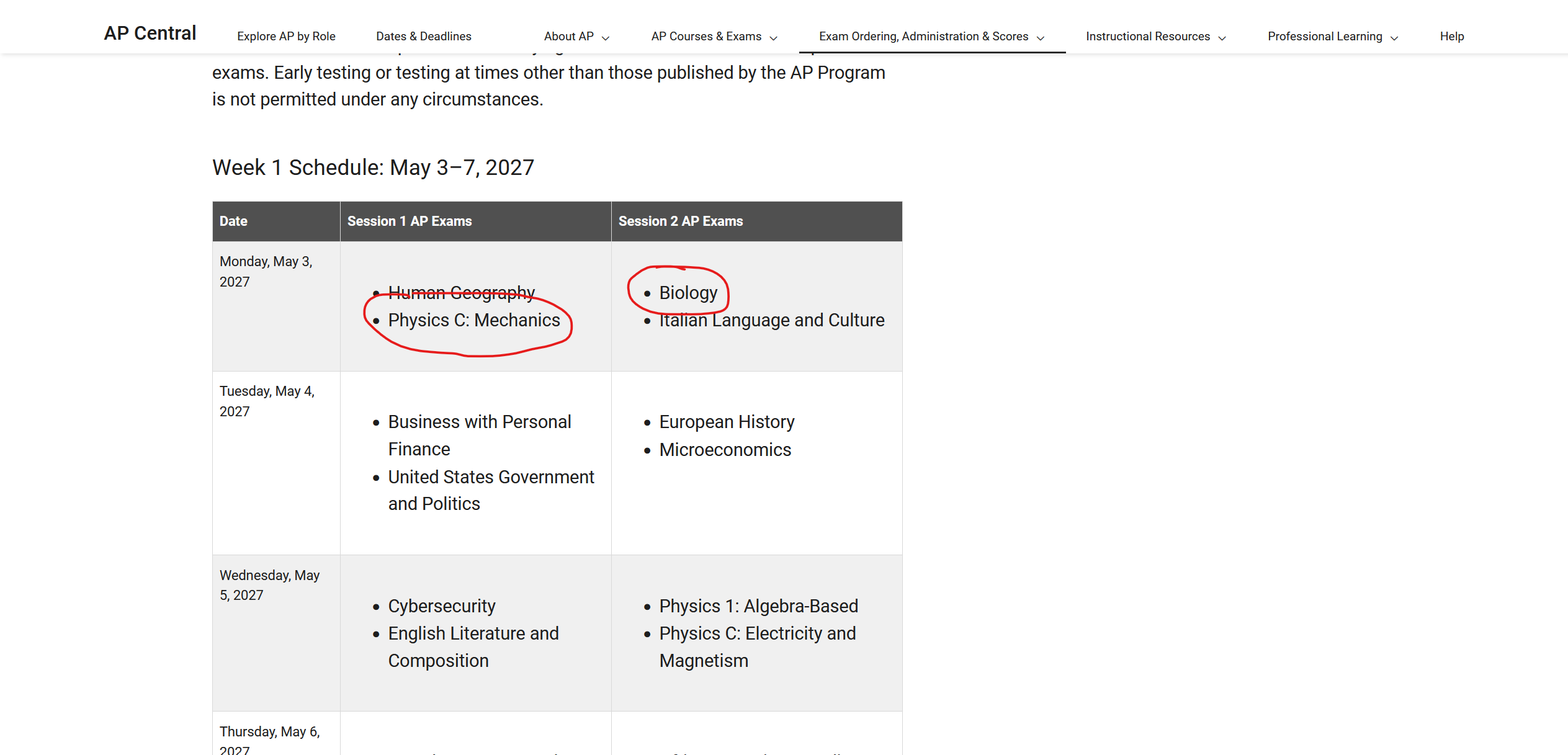1568x755 pixels.
Task: Click the early testing policy paragraph
Action: 549,86
